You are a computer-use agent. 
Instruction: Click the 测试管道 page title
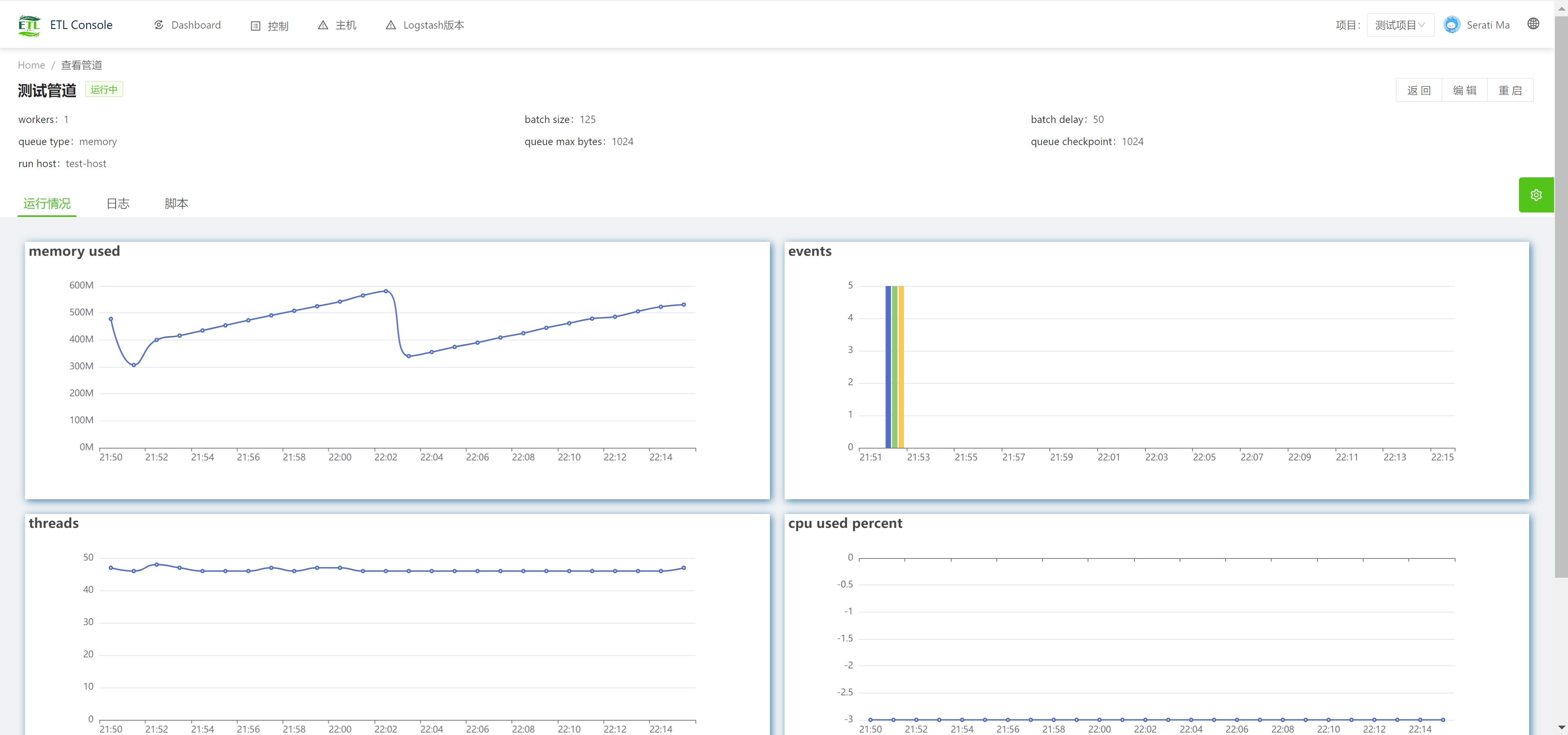[47, 91]
